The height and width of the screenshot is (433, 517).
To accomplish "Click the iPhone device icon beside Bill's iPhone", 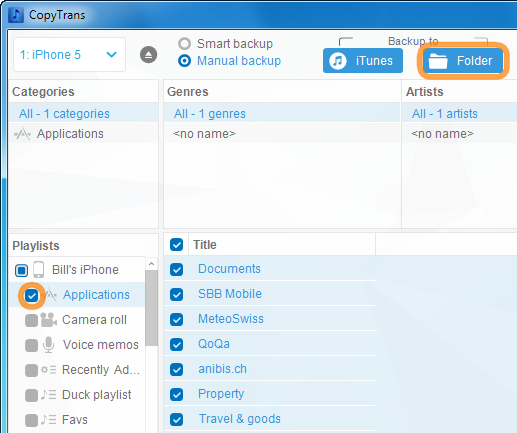I will 39,270.
